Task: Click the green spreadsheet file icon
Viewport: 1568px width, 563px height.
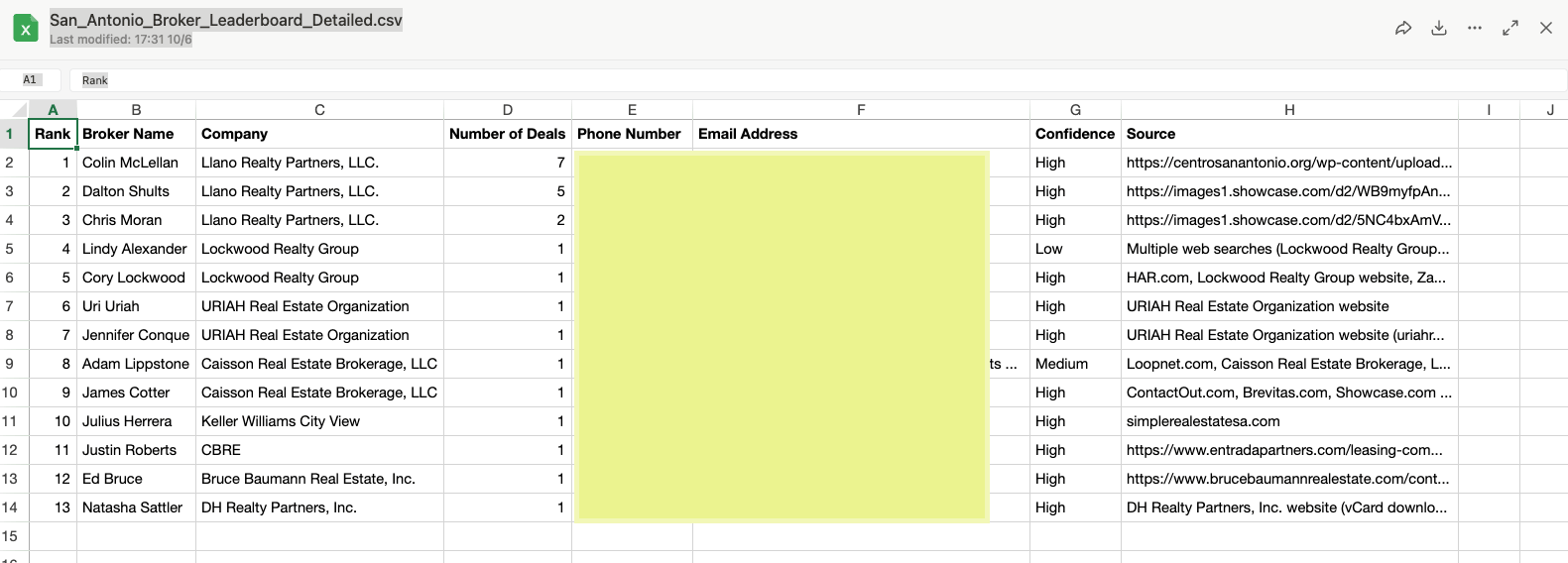Action: pos(26,28)
